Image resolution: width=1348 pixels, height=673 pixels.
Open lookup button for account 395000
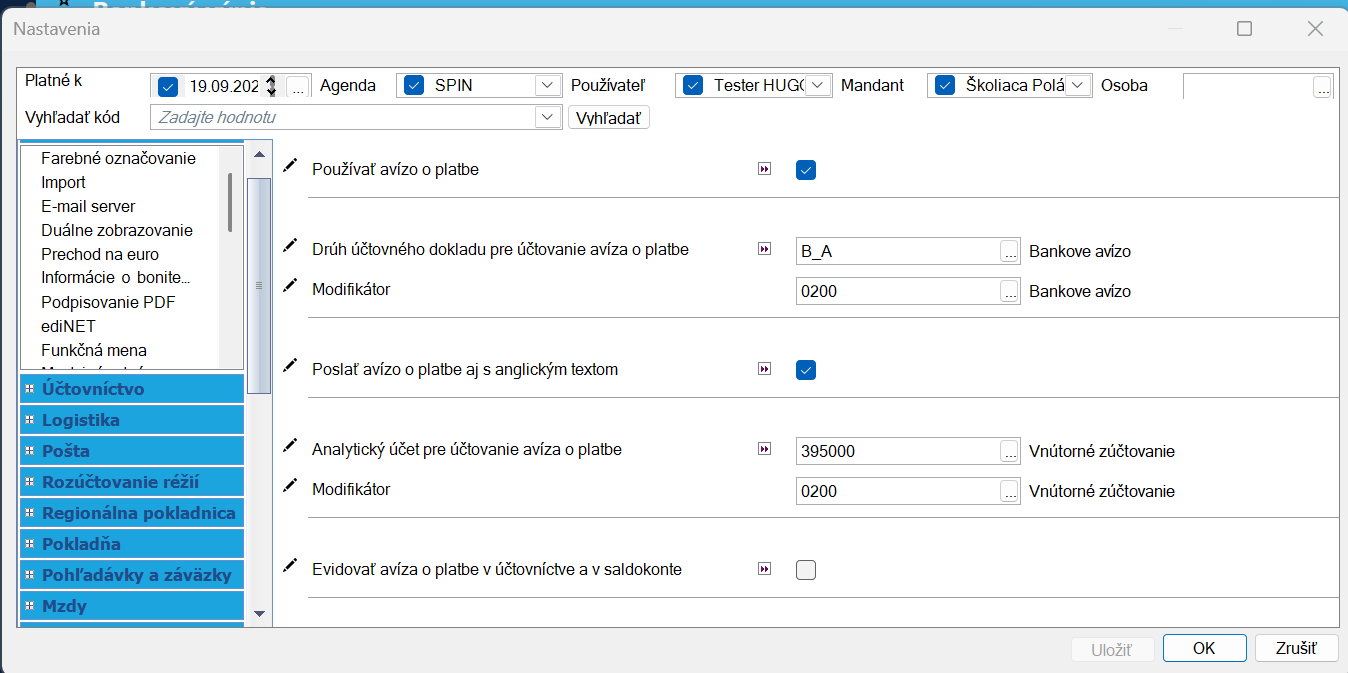click(1009, 451)
